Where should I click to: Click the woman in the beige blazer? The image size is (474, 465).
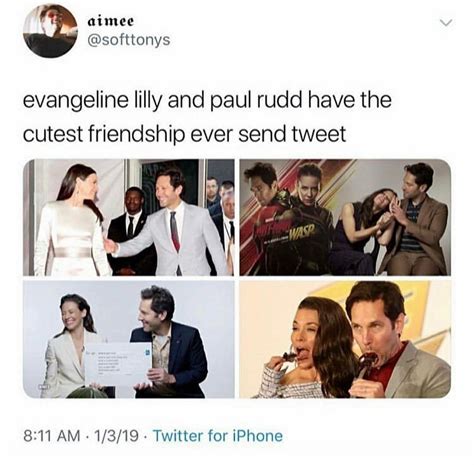pyautogui.click(x=72, y=347)
